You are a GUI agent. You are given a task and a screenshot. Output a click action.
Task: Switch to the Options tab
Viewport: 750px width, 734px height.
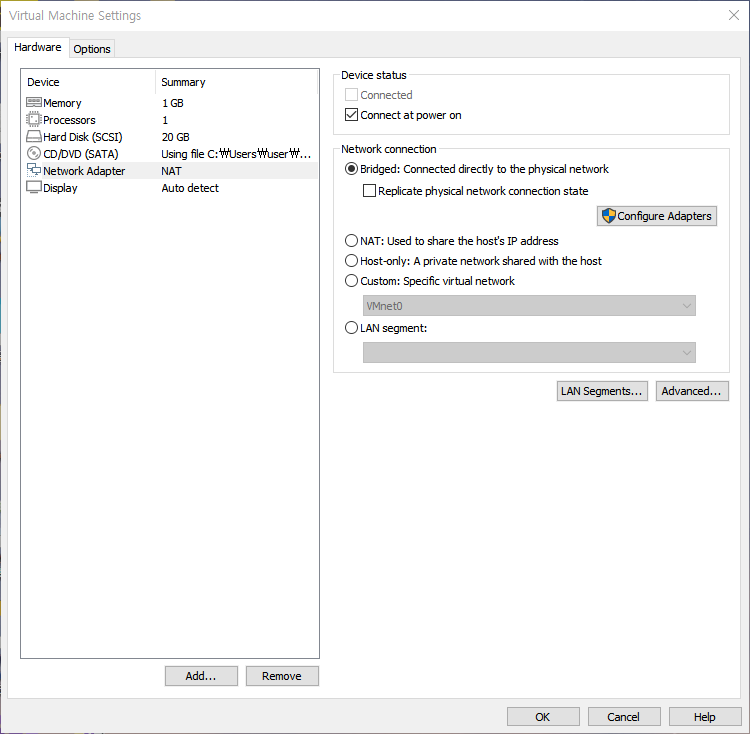(x=92, y=49)
